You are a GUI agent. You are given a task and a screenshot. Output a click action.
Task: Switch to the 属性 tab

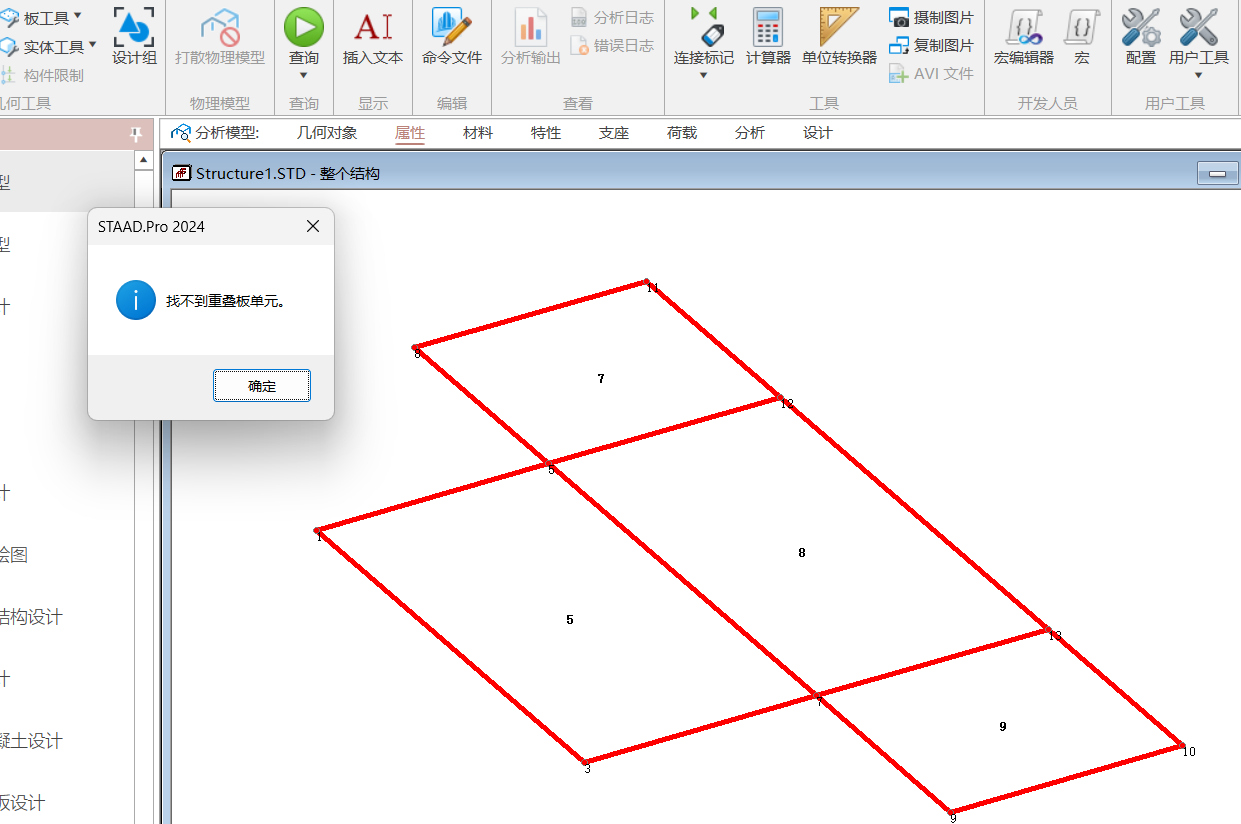(410, 133)
